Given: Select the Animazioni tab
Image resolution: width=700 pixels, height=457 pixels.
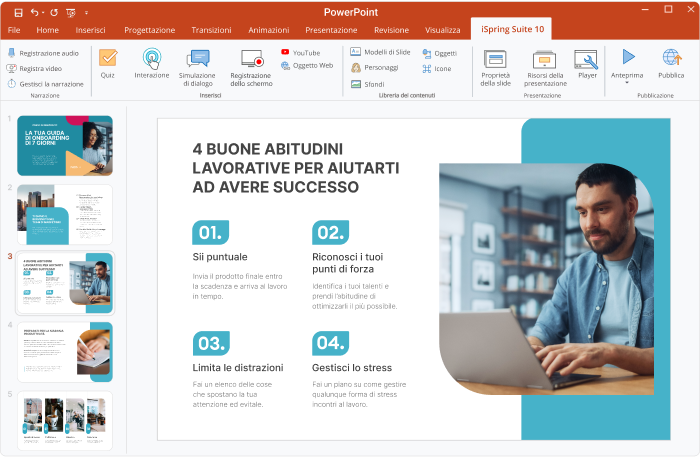Looking at the screenshot, I should coord(269,30).
